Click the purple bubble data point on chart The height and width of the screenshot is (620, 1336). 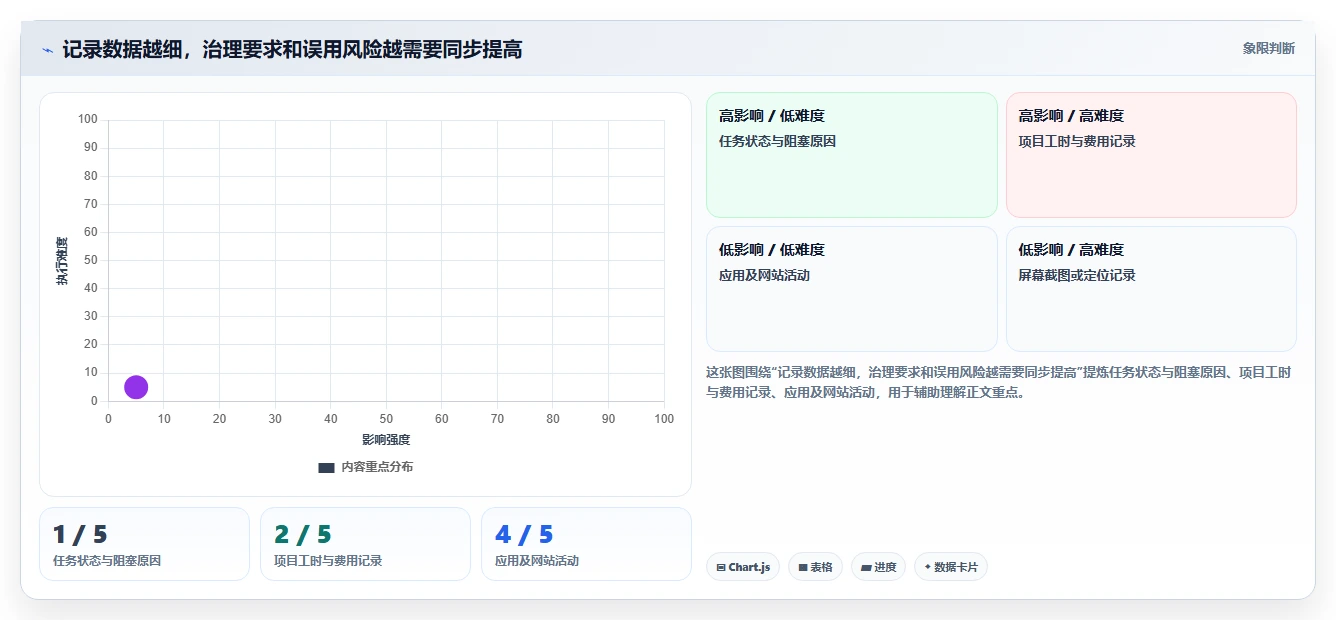coord(136,387)
